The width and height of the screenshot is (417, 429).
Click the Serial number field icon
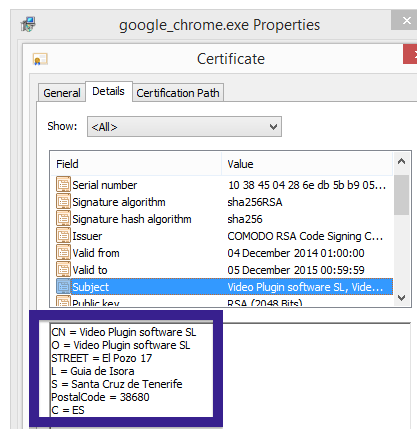pyautogui.click(x=63, y=185)
